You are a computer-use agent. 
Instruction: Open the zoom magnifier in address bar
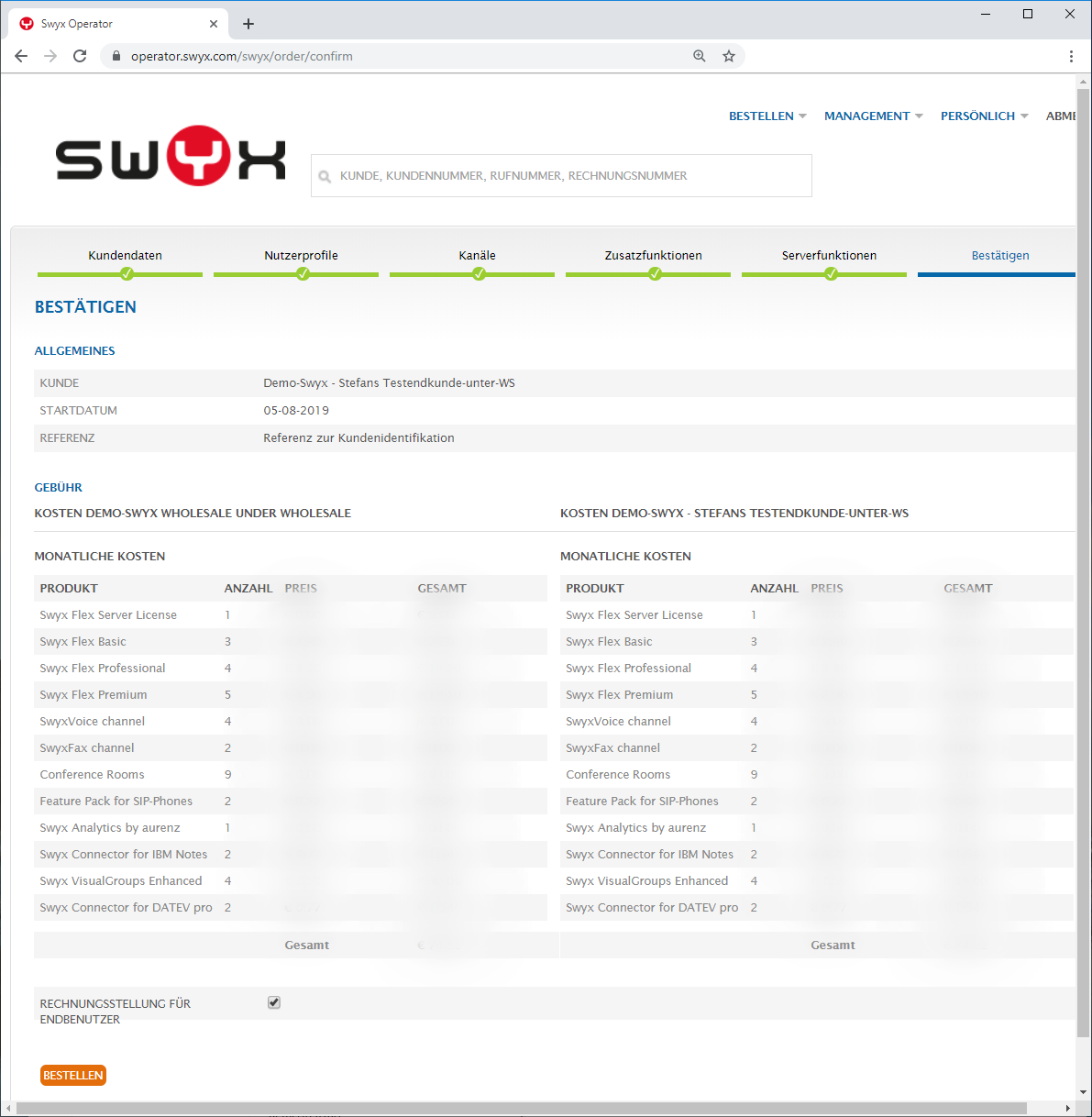tap(700, 56)
